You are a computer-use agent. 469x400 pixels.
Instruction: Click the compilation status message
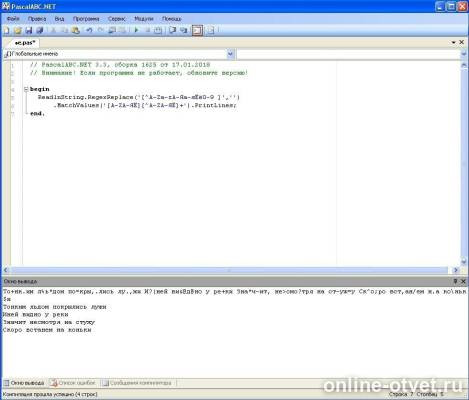[x=50, y=394]
